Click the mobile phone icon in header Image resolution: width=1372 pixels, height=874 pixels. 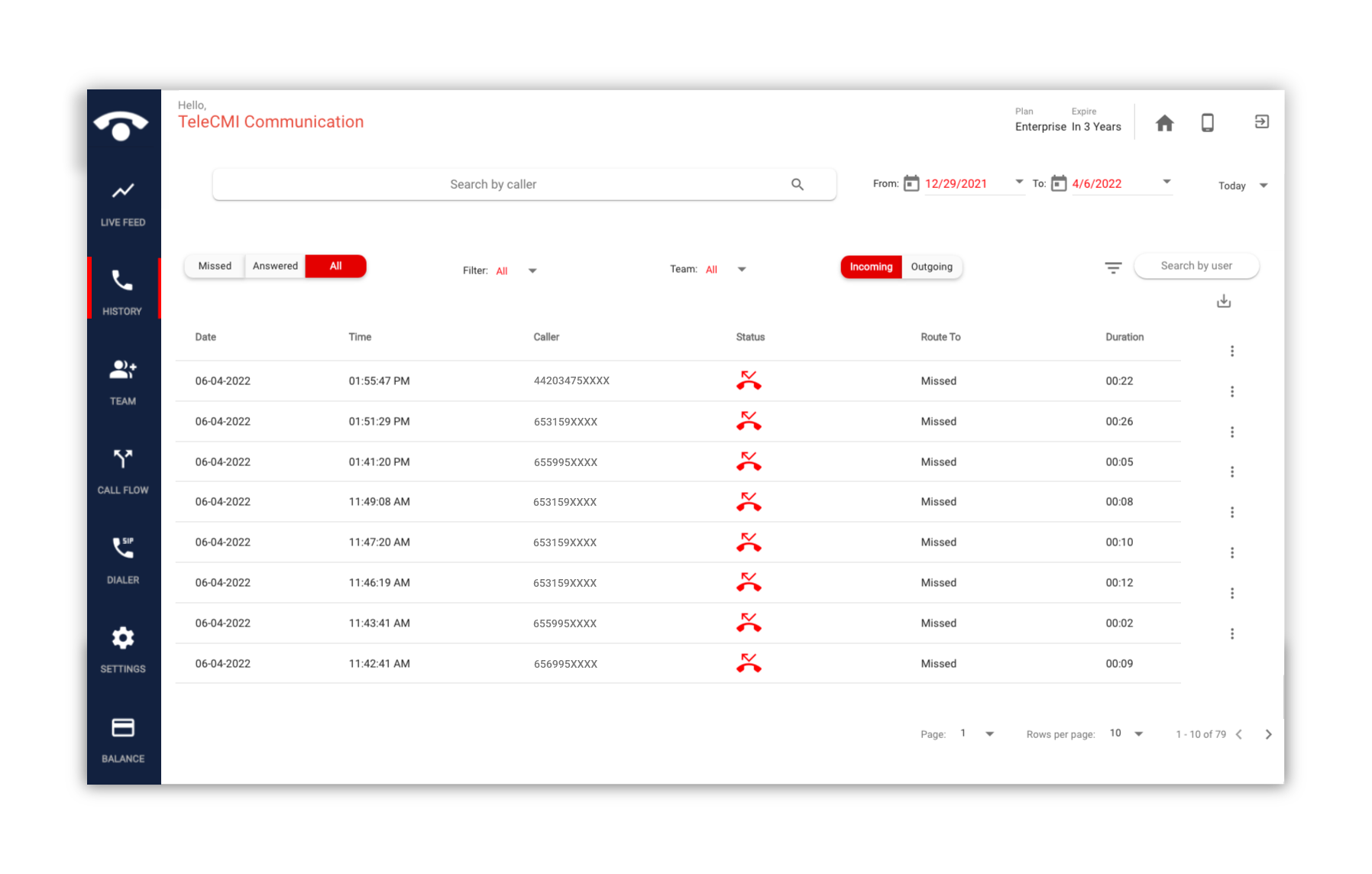click(x=1207, y=123)
